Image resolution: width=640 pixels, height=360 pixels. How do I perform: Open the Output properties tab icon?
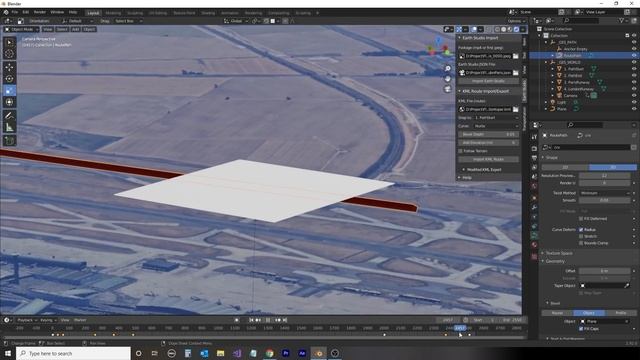click(534, 158)
